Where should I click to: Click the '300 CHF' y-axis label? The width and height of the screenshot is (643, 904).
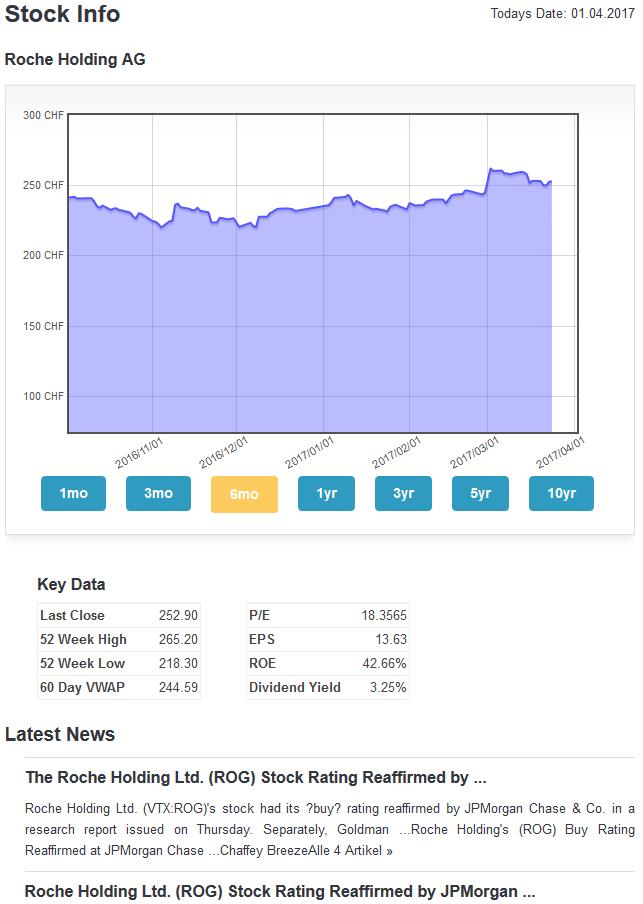[43, 115]
